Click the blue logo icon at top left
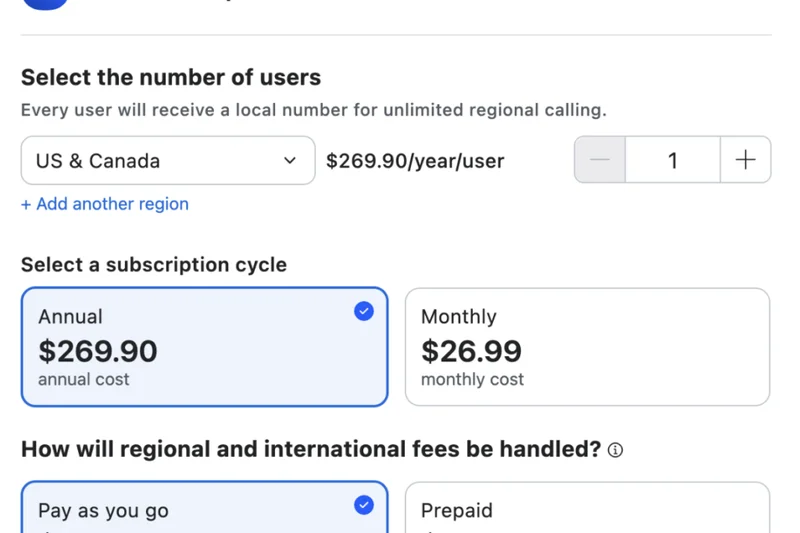The width and height of the screenshot is (800, 533). point(45,3)
